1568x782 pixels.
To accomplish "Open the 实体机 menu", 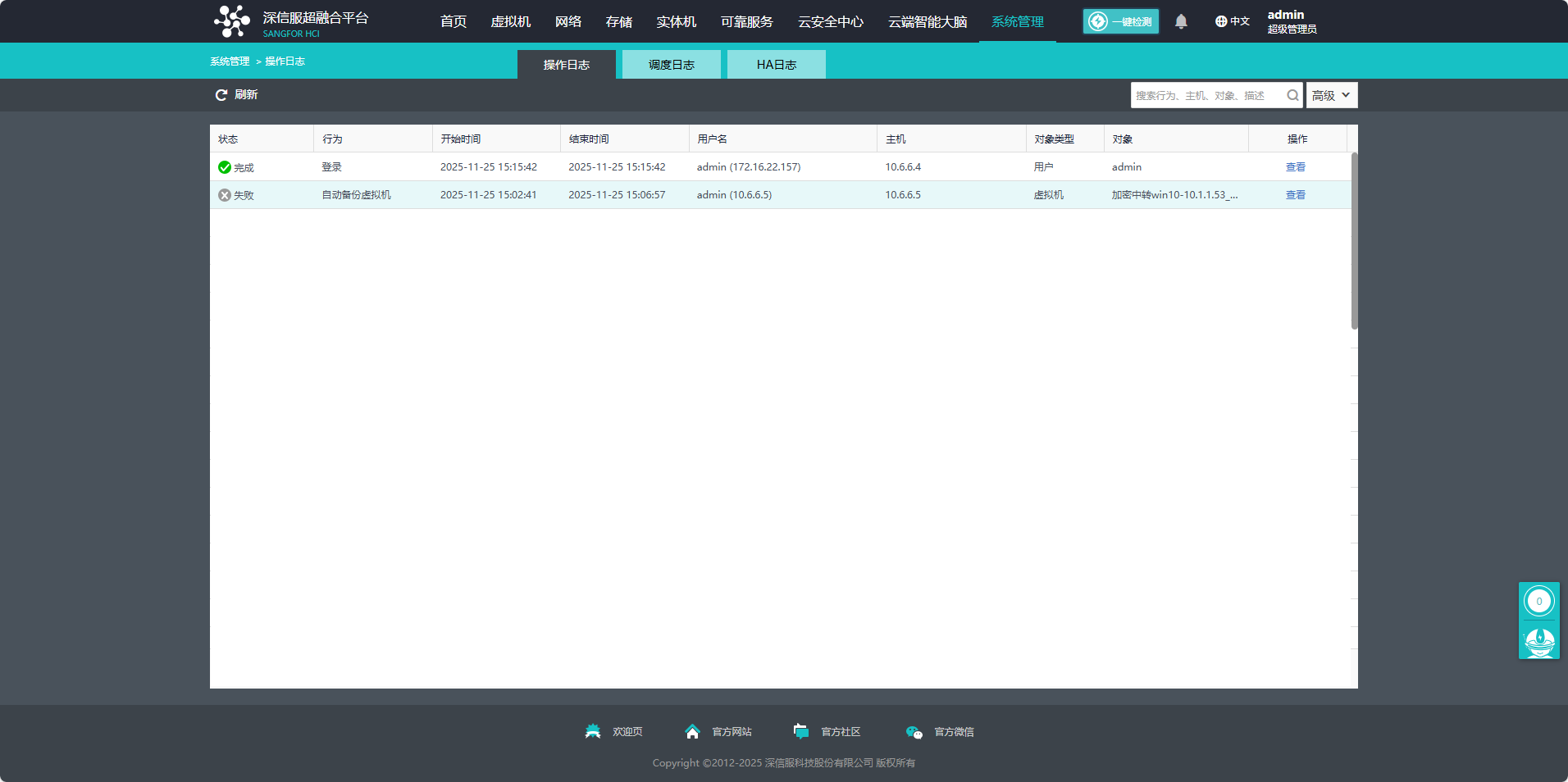I will [677, 21].
